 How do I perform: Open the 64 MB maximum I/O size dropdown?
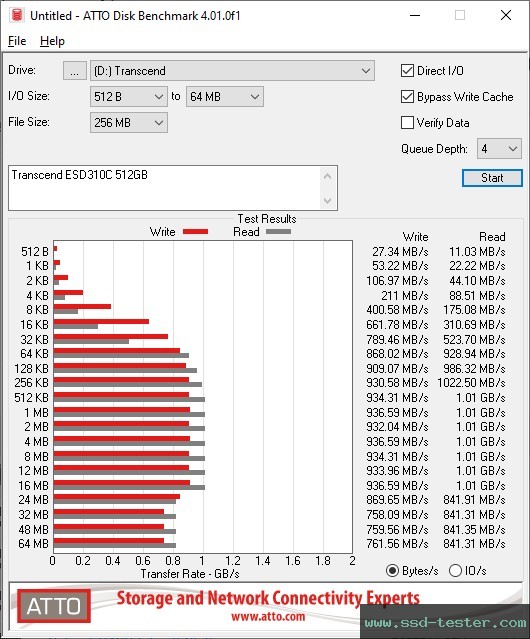point(224,97)
